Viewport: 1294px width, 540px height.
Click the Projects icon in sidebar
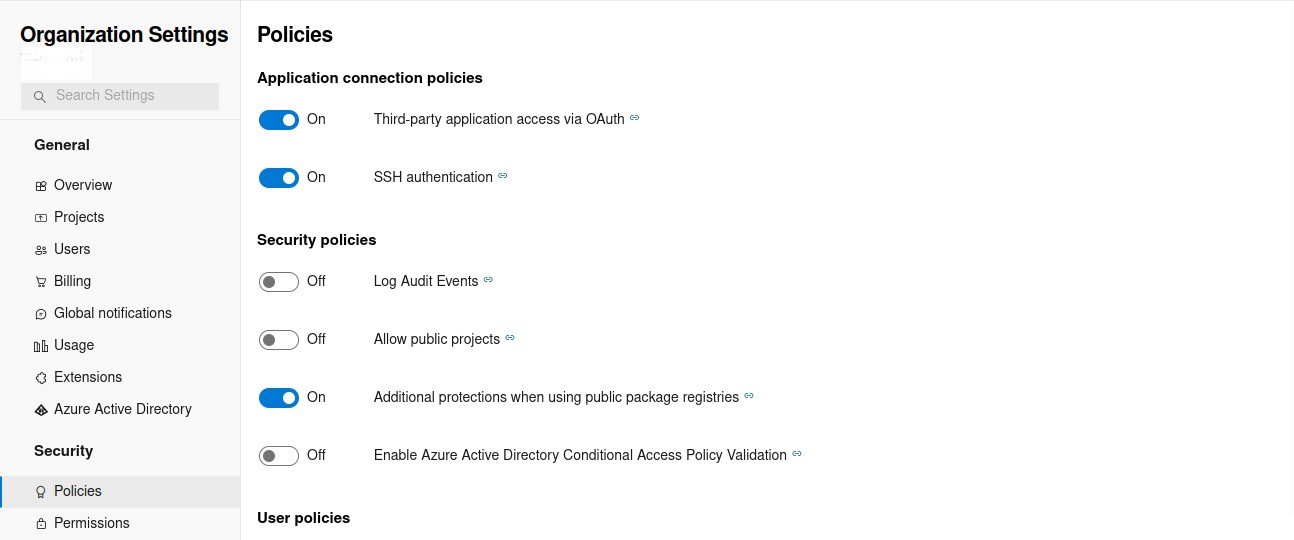[x=41, y=218]
